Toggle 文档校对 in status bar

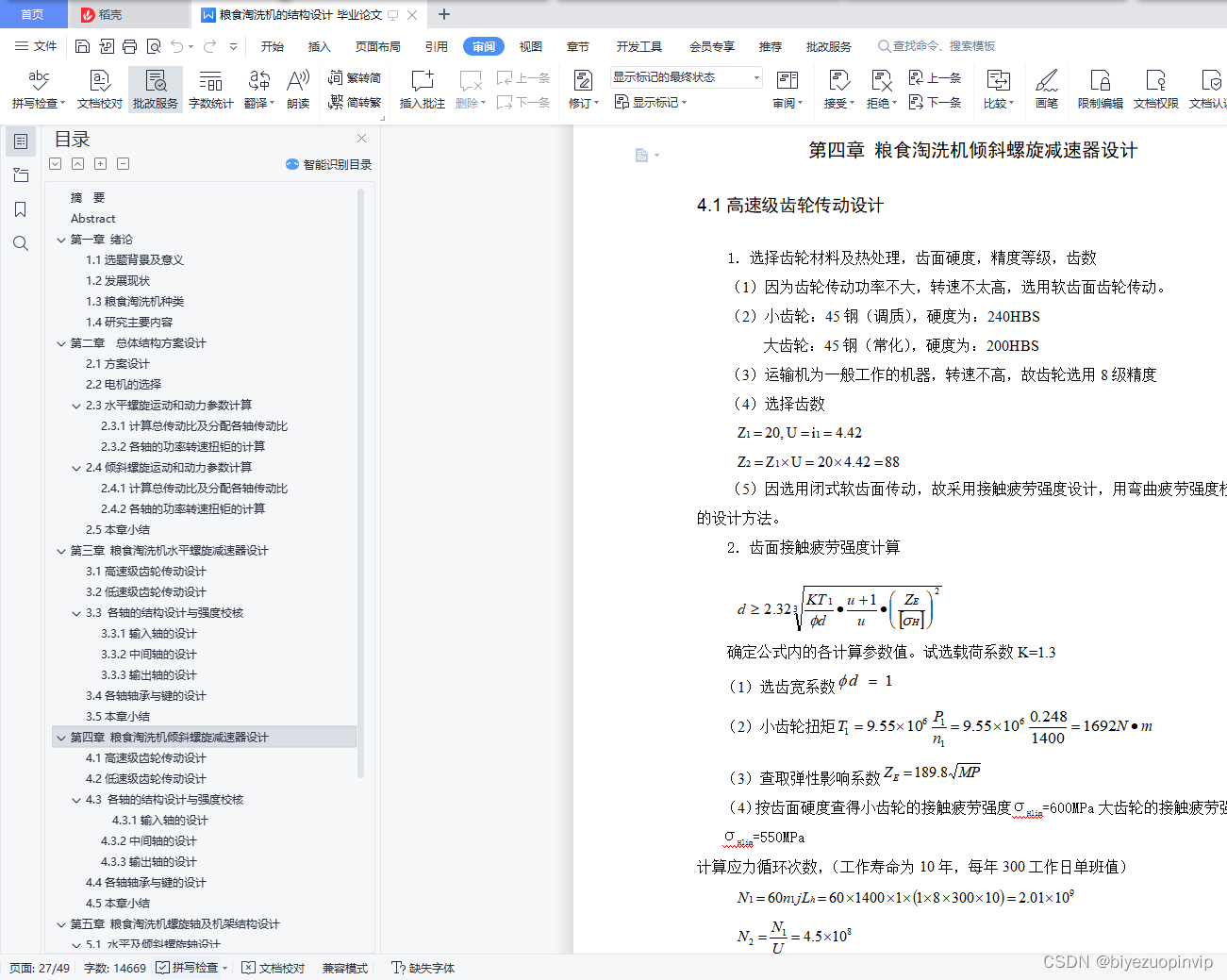(274, 968)
